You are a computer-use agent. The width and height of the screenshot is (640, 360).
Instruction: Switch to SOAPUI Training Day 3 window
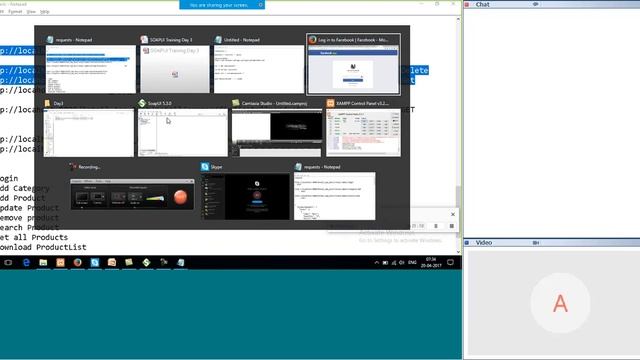(175, 69)
